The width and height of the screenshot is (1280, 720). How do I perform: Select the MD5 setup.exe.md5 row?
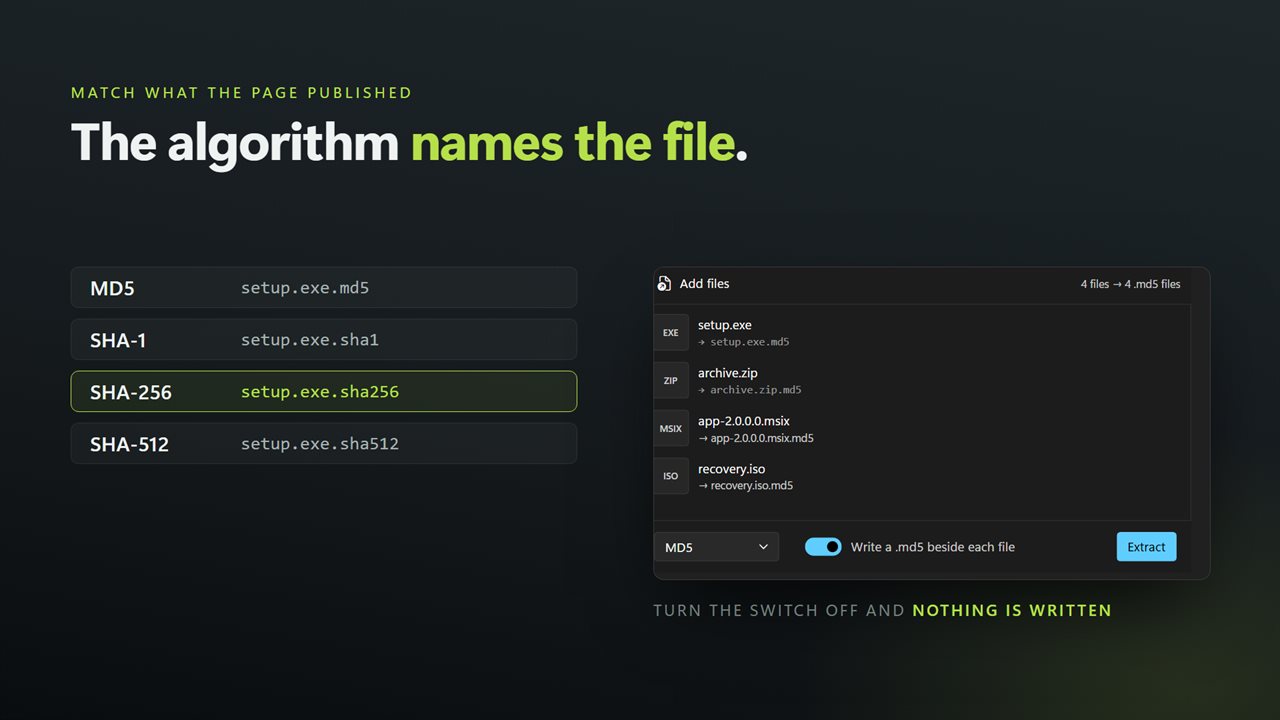[324, 288]
